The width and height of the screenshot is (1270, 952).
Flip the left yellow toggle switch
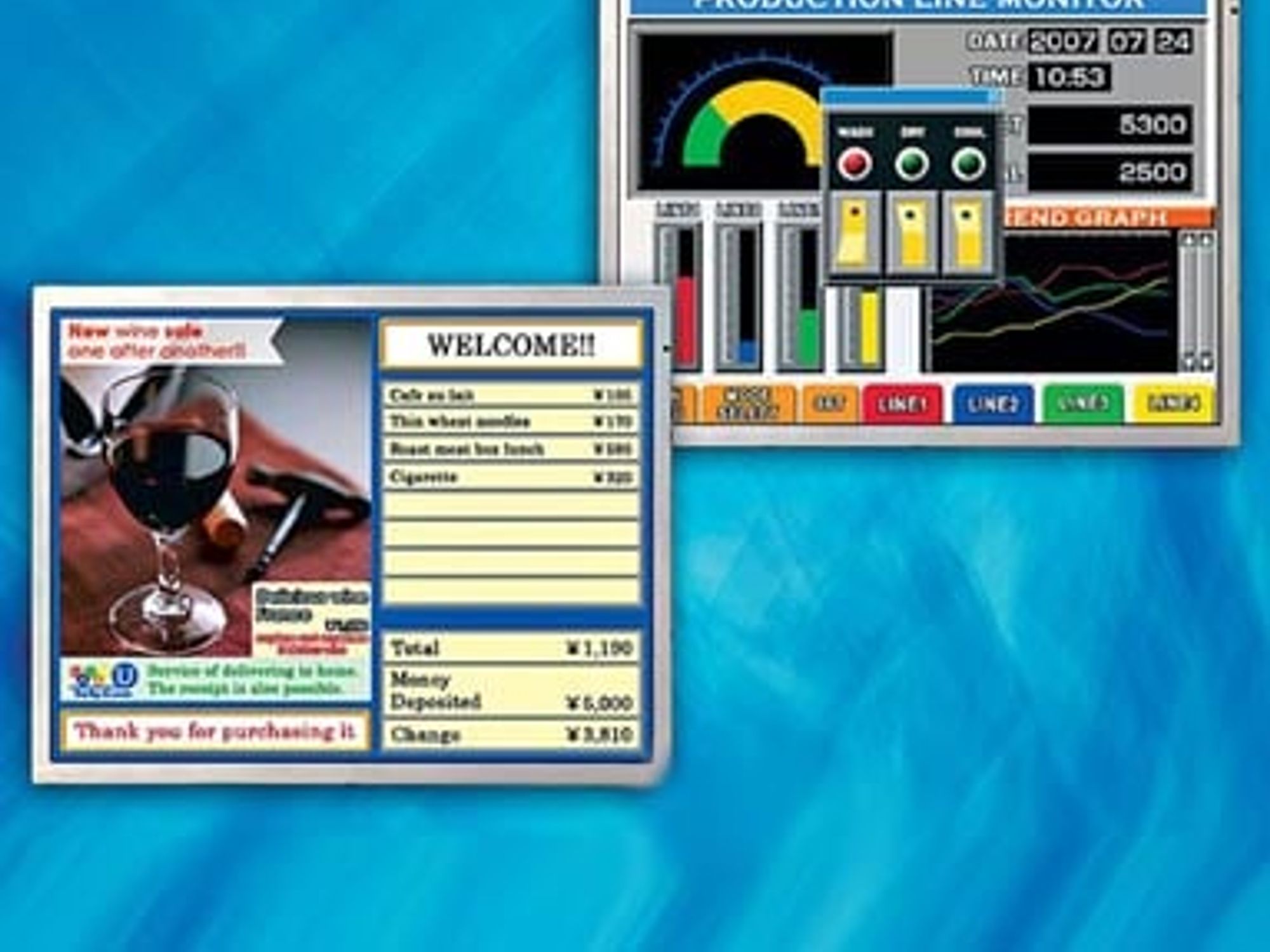coord(855,234)
